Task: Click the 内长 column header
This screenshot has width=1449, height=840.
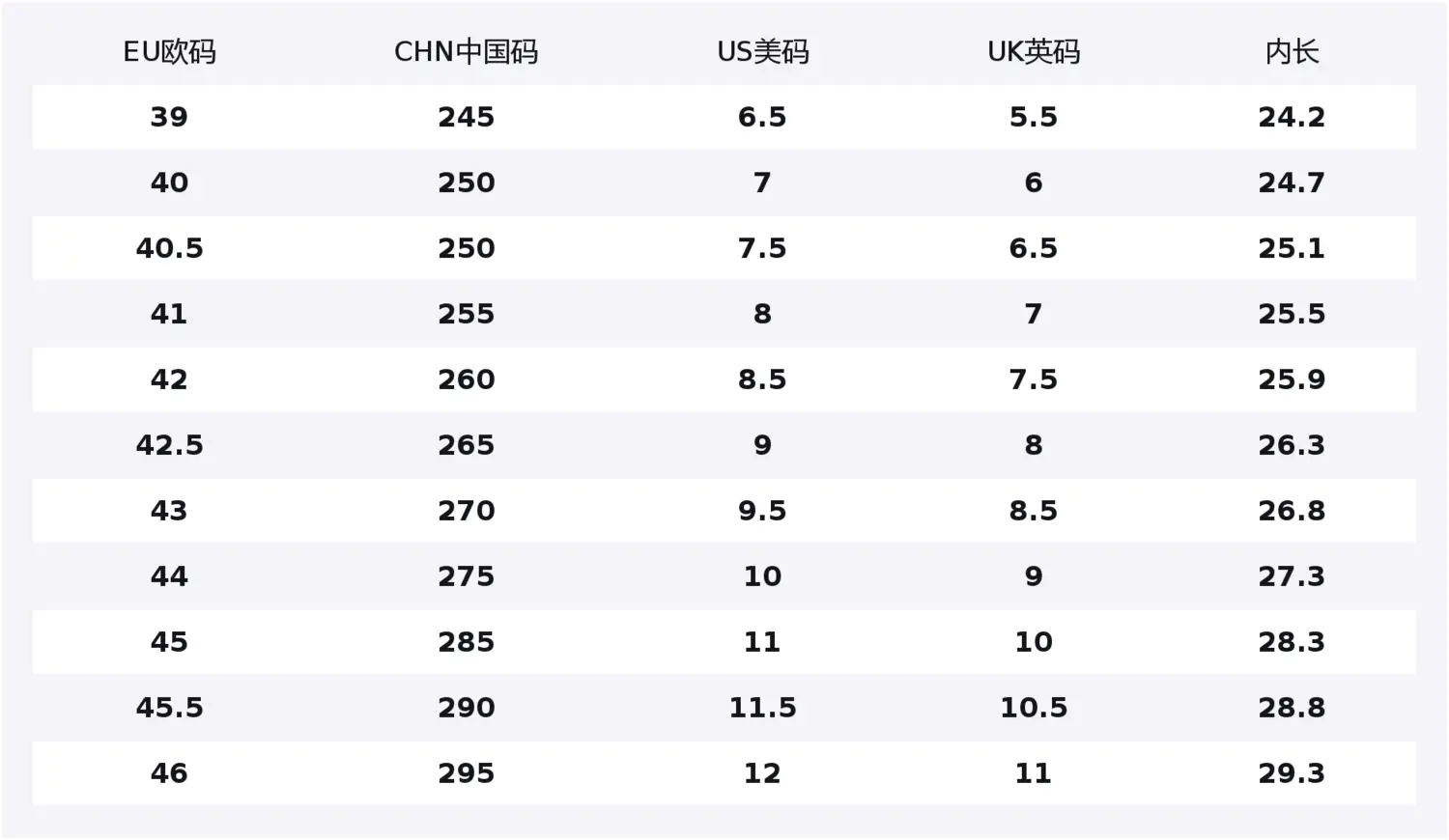Action: (1292, 52)
